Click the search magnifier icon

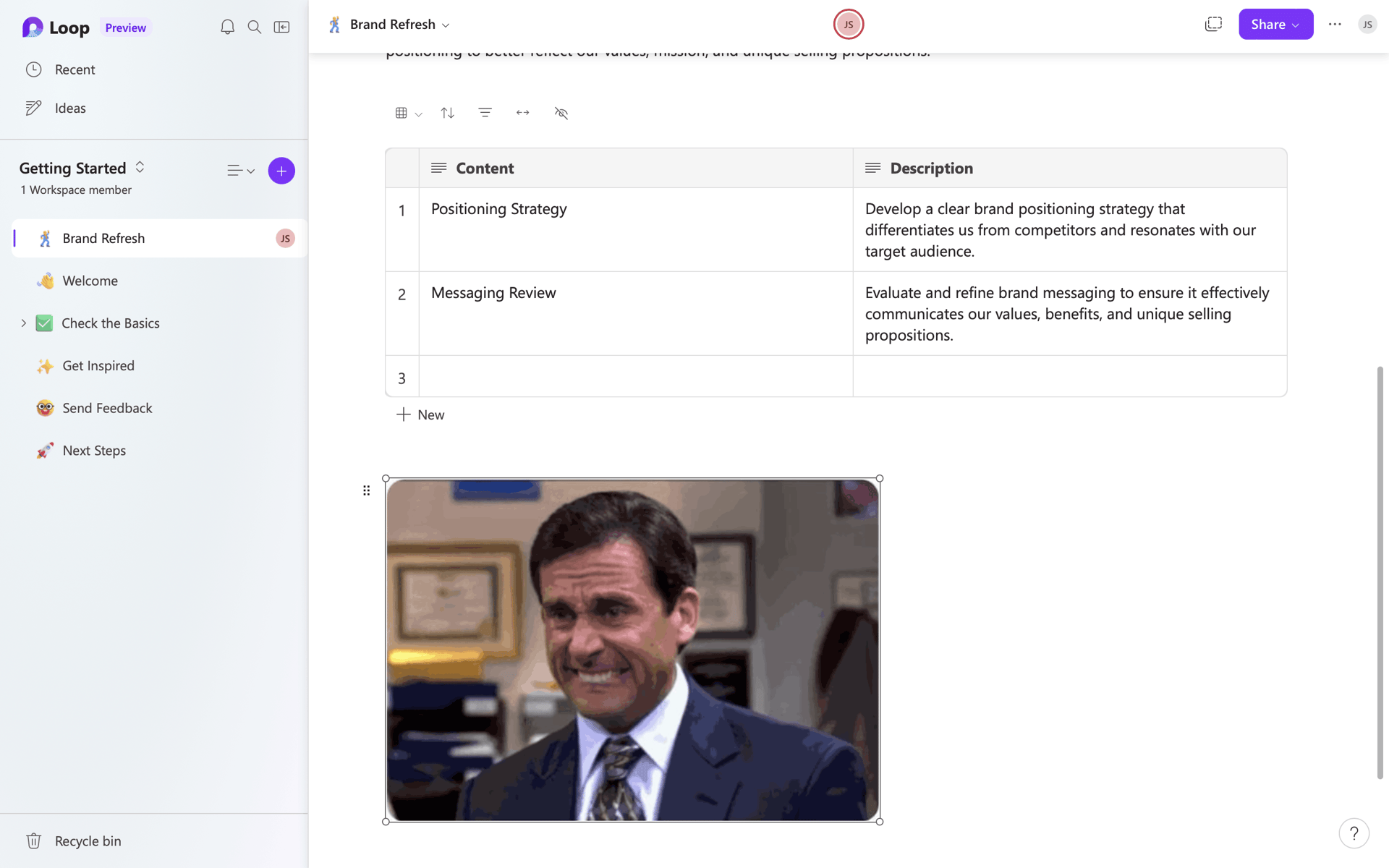(255, 27)
